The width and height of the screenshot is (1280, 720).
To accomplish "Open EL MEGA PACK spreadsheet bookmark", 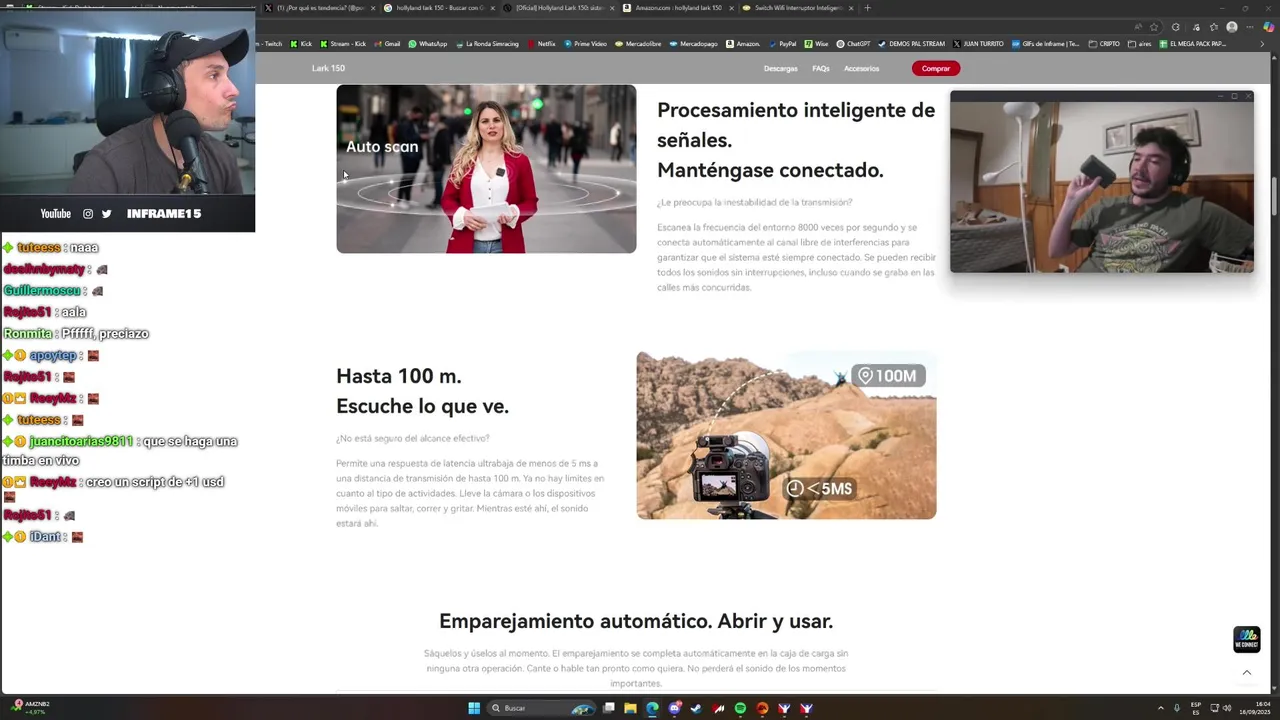I will 1192,44.
